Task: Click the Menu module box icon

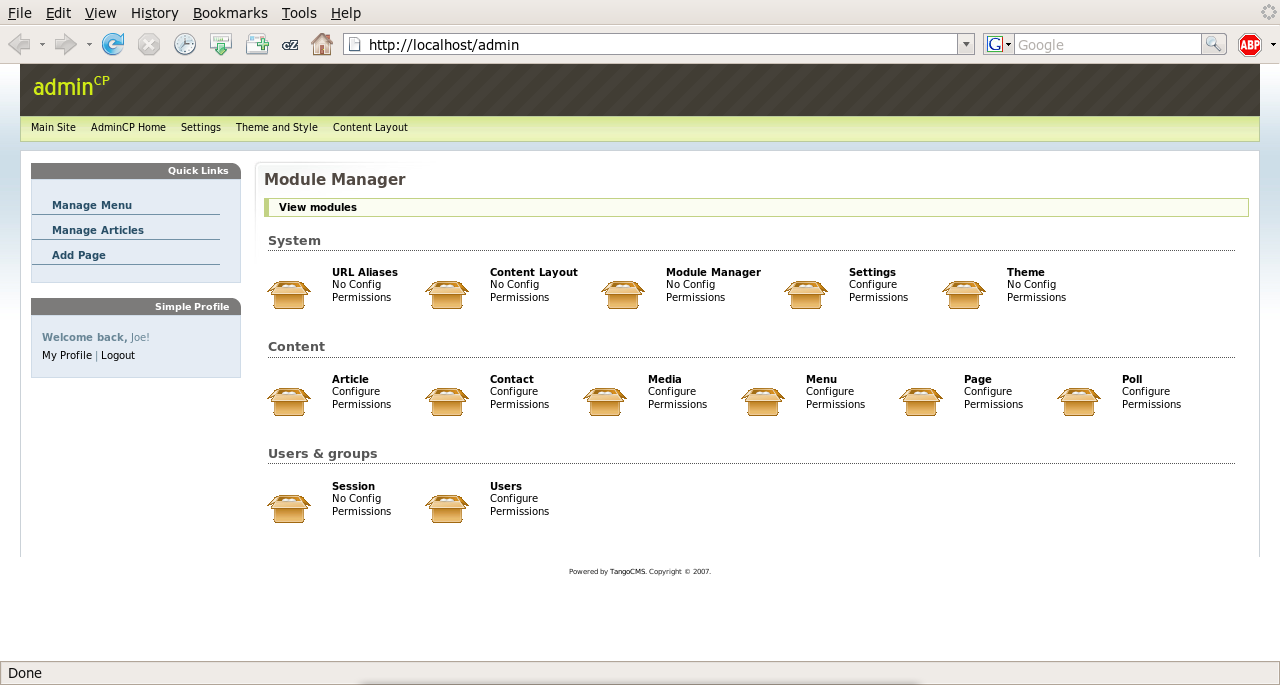Action: coord(763,401)
